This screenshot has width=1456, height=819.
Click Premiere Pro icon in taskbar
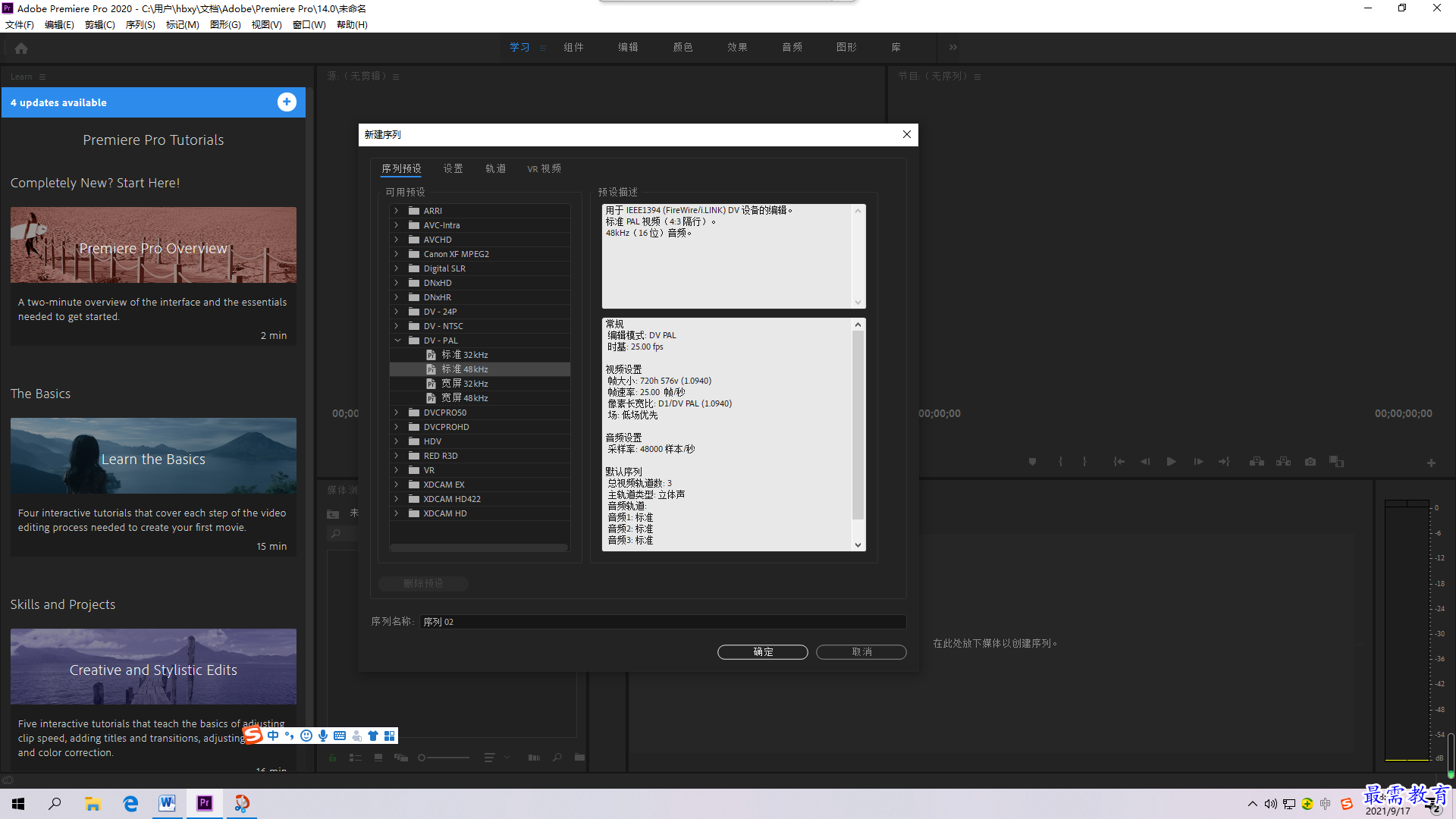click(205, 803)
